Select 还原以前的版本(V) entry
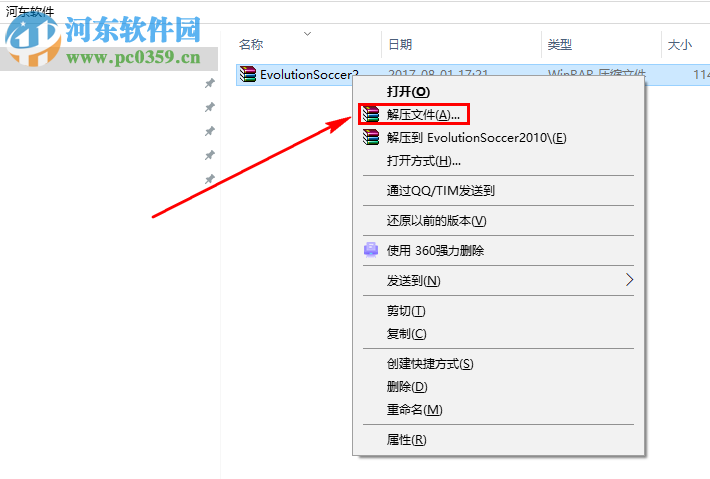 click(498, 220)
